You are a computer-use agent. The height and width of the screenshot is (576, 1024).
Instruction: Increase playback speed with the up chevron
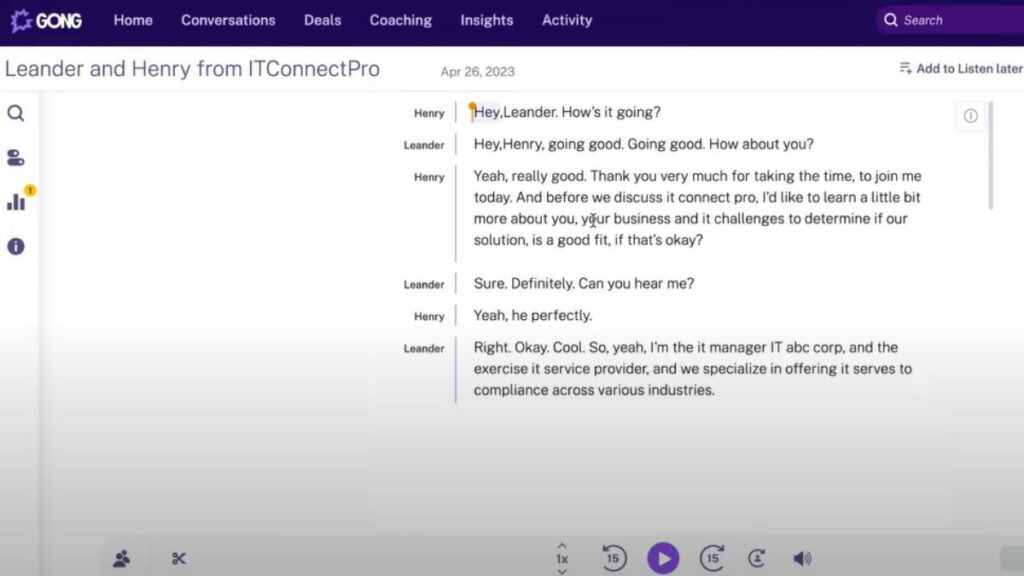coord(562,546)
